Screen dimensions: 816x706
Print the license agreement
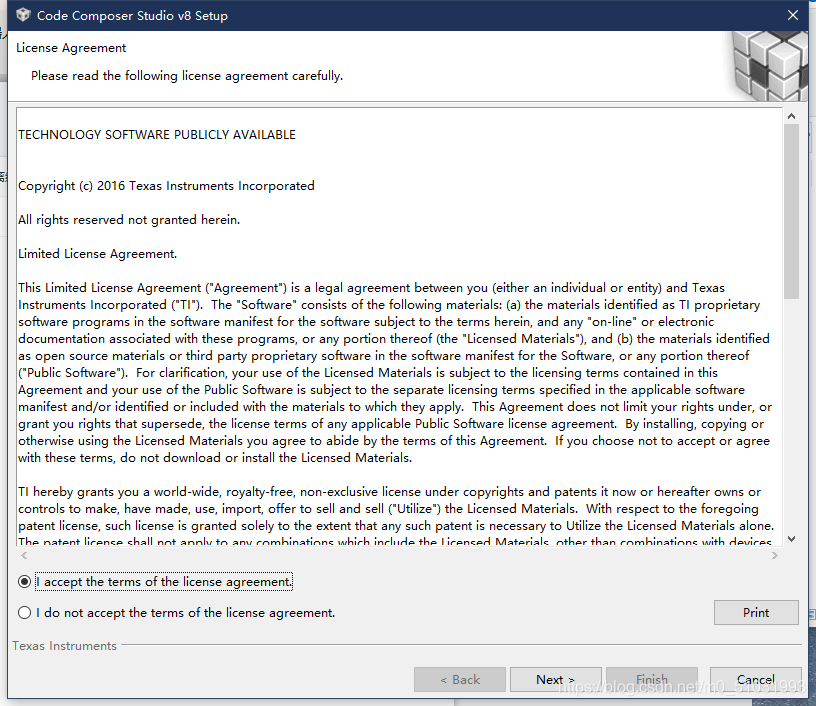[756, 612]
